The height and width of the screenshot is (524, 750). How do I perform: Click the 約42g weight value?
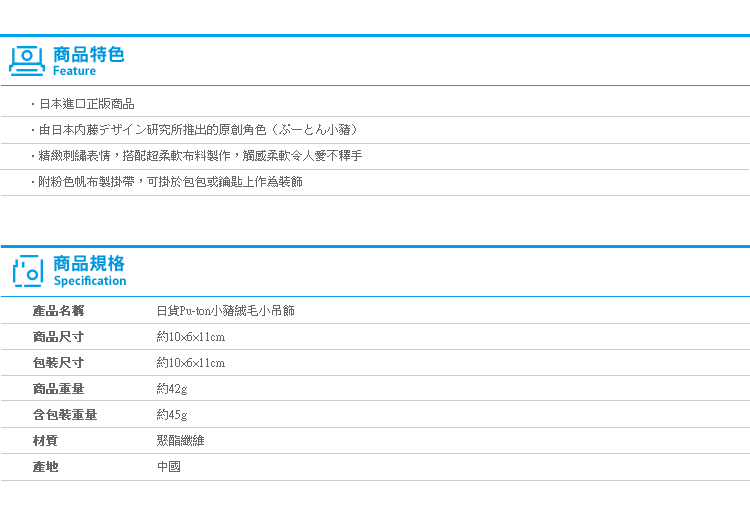[172, 389]
